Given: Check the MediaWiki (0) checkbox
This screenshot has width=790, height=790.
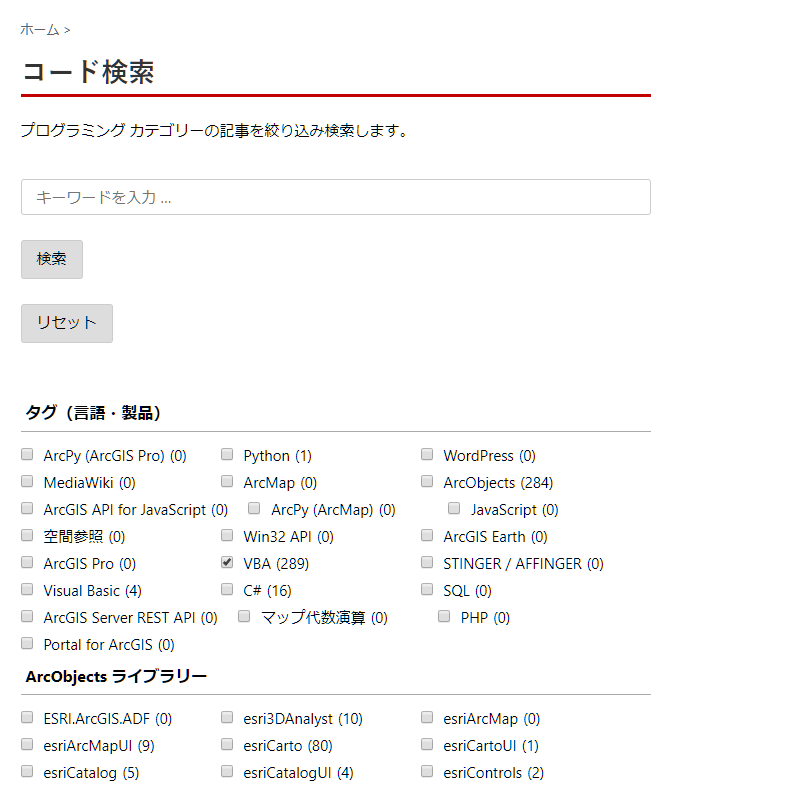Looking at the screenshot, I should [x=27, y=481].
